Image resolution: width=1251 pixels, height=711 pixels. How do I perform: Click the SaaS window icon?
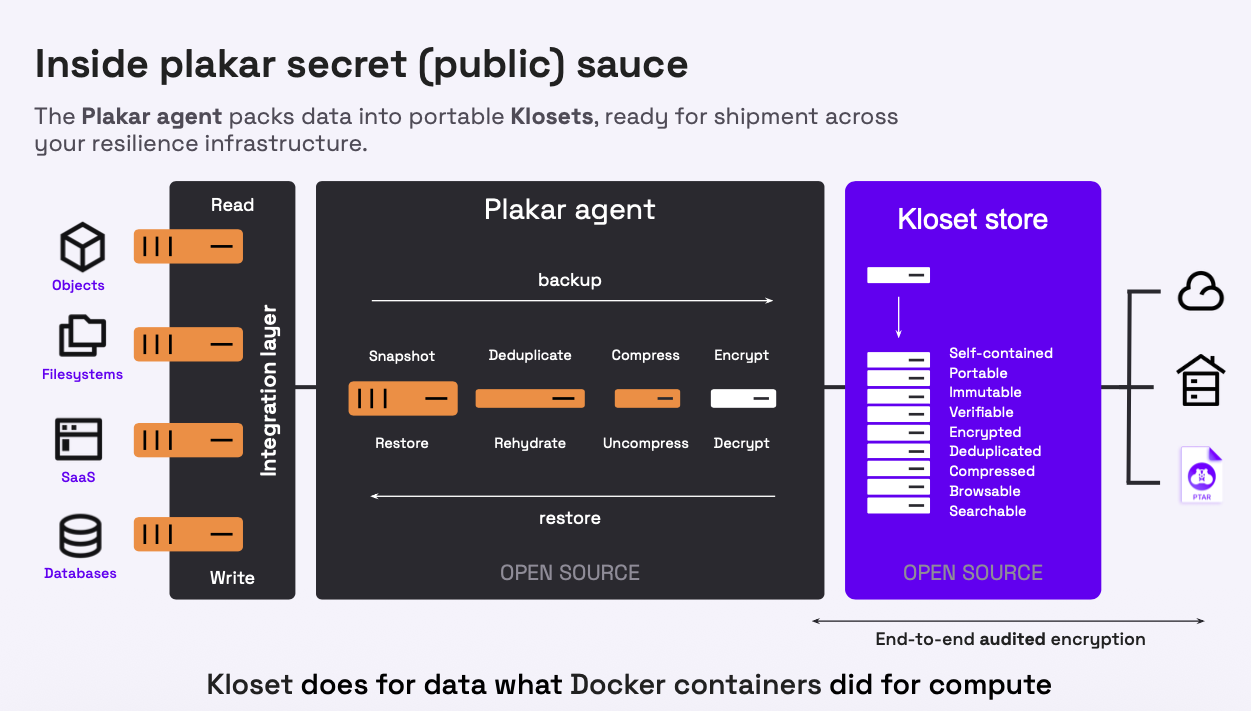point(79,439)
